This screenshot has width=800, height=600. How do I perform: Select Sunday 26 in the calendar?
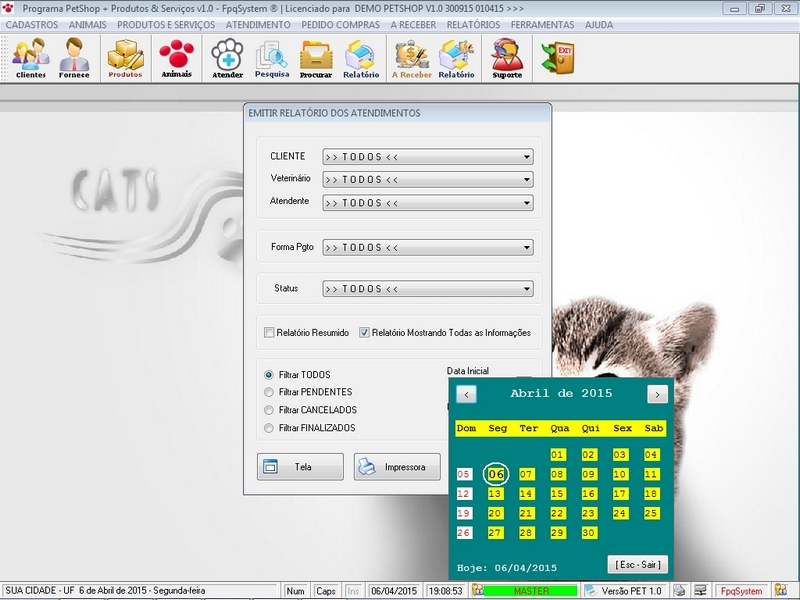pos(464,533)
